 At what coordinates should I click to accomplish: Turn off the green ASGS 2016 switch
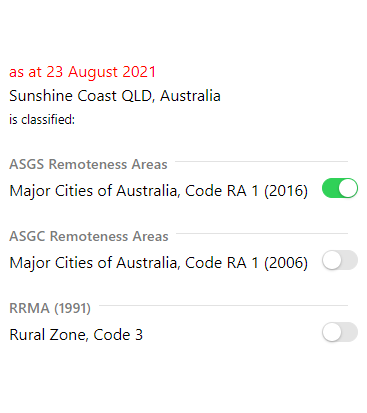(340, 188)
